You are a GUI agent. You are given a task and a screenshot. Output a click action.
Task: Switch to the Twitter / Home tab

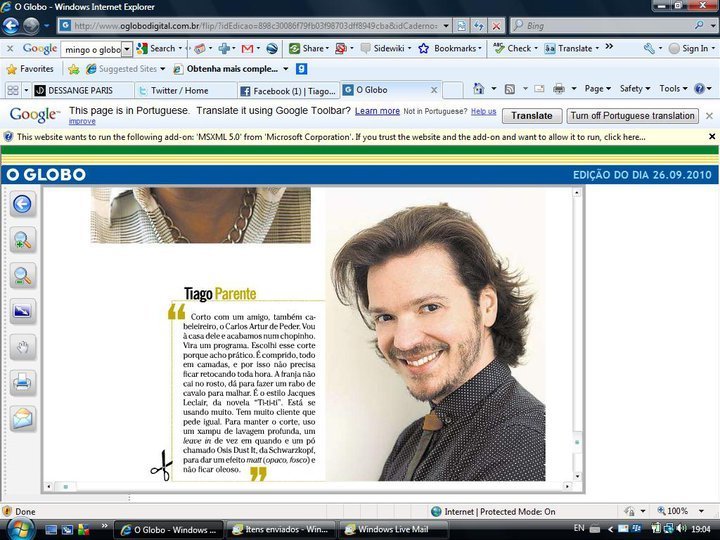click(178, 90)
